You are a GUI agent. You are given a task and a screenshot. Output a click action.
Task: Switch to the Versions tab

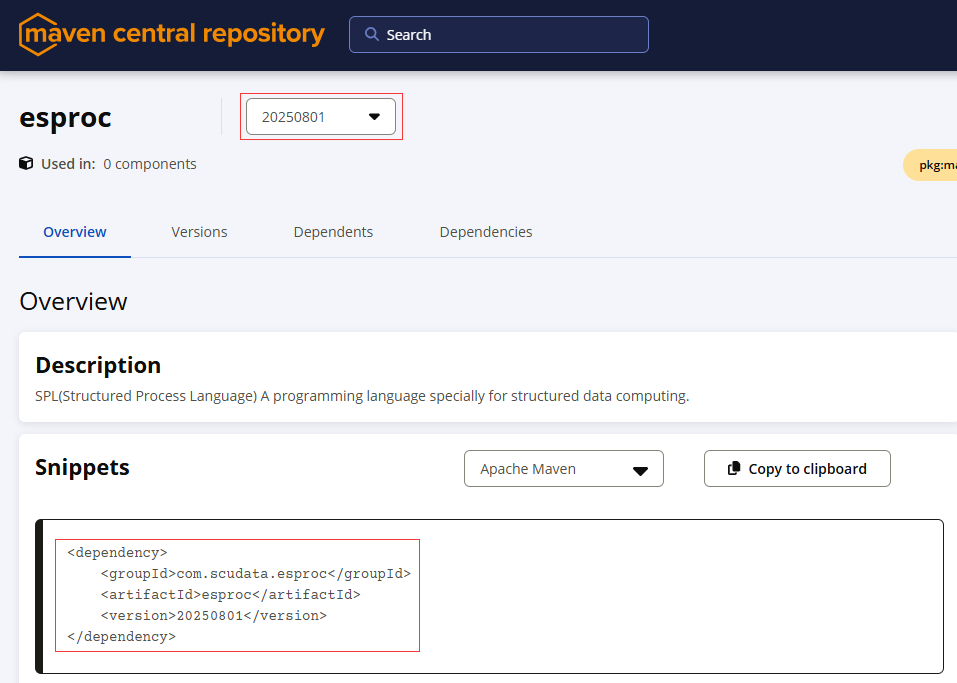[199, 232]
